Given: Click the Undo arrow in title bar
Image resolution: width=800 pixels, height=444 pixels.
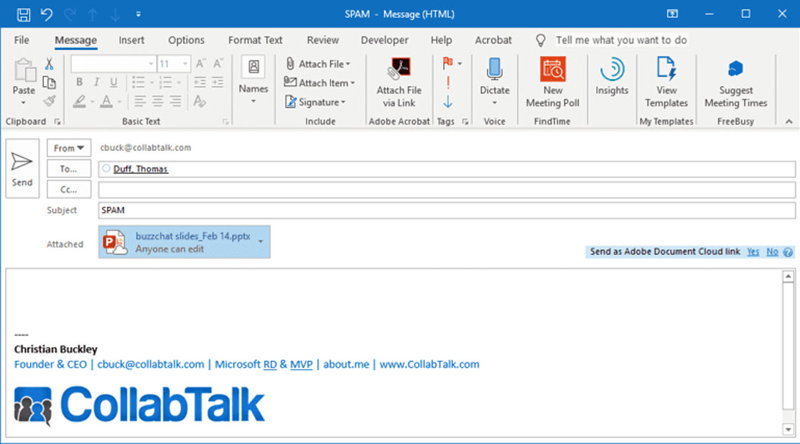Looking at the screenshot, I should pyautogui.click(x=46, y=14).
